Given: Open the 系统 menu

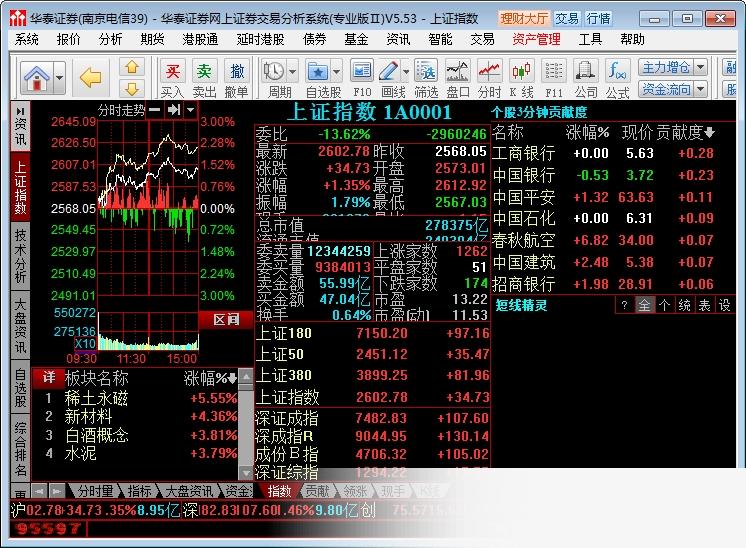Looking at the screenshot, I should pyautogui.click(x=27, y=39).
